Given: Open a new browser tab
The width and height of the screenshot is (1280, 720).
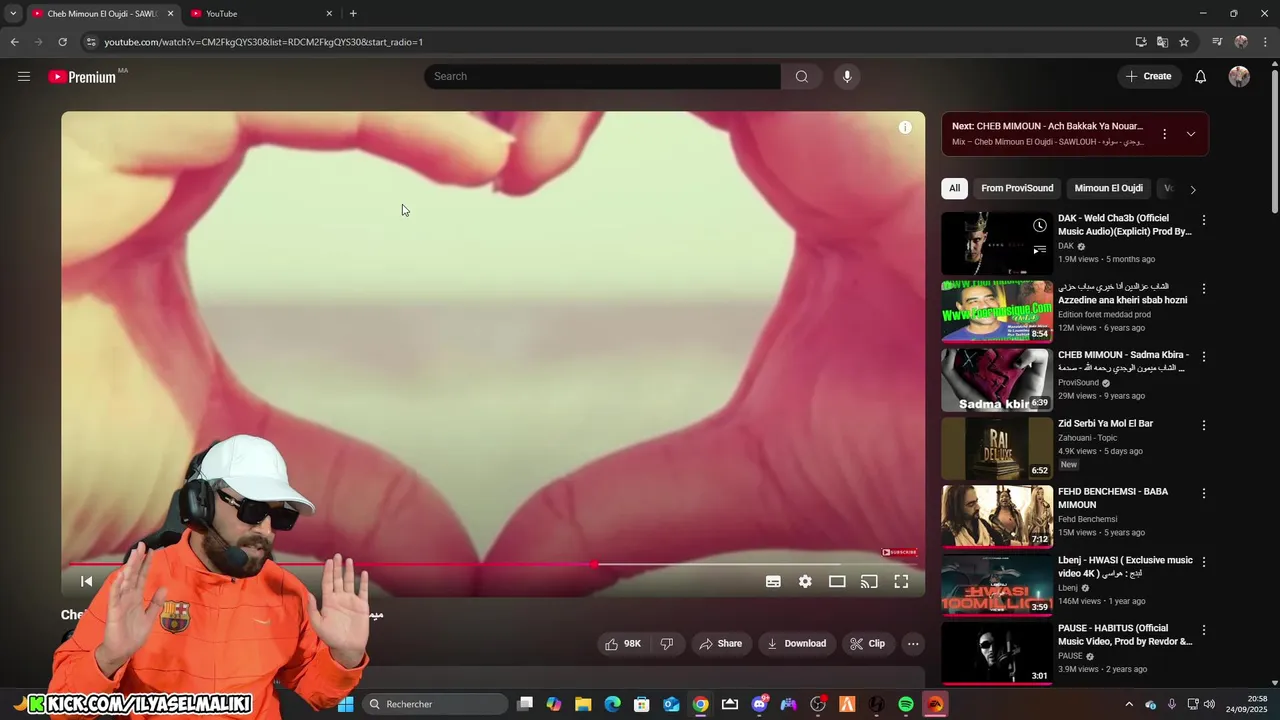Looking at the screenshot, I should [x=353, y=14].
